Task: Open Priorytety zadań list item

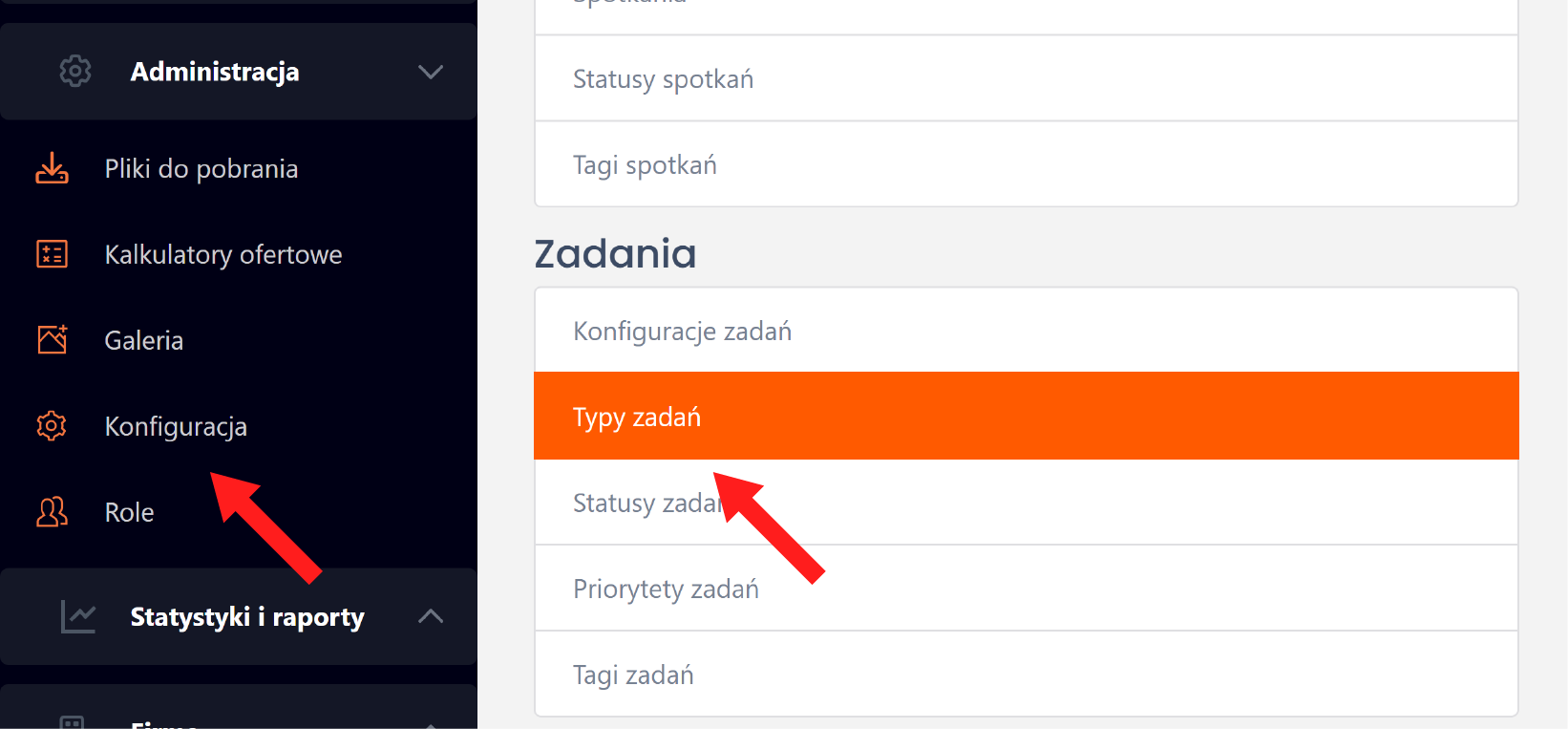Action: (x=667, y=590)
